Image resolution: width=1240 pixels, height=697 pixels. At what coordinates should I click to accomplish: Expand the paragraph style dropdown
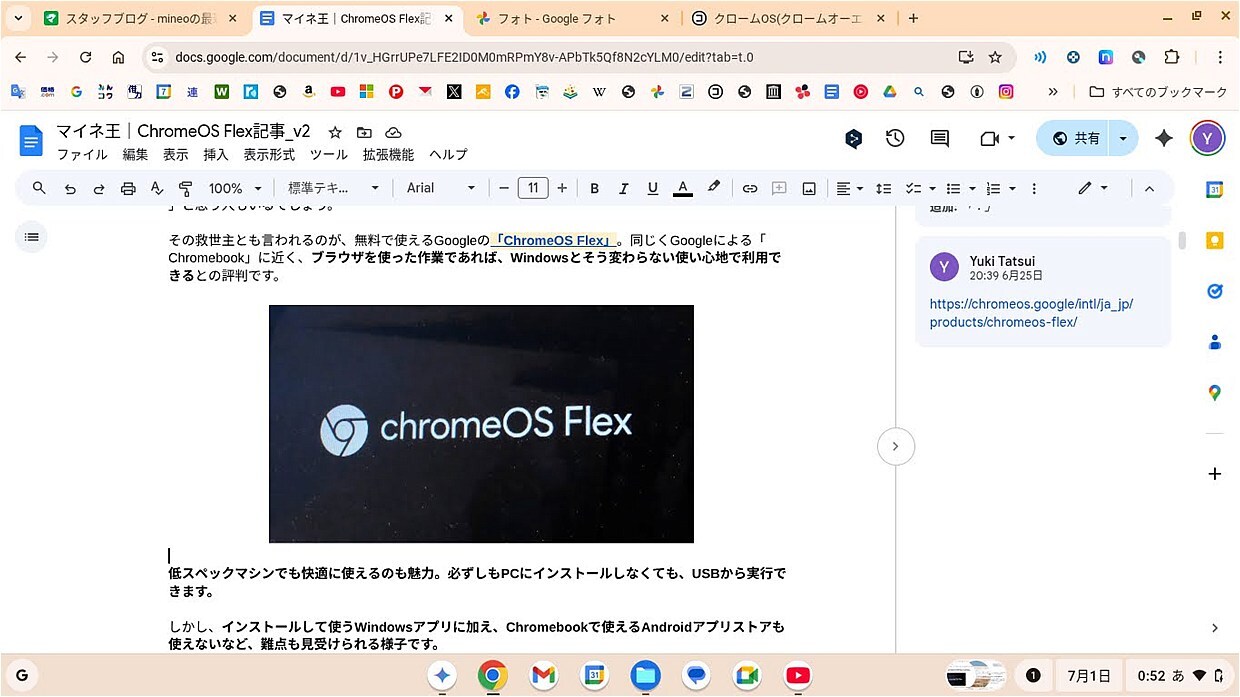(x=333, y=188)
